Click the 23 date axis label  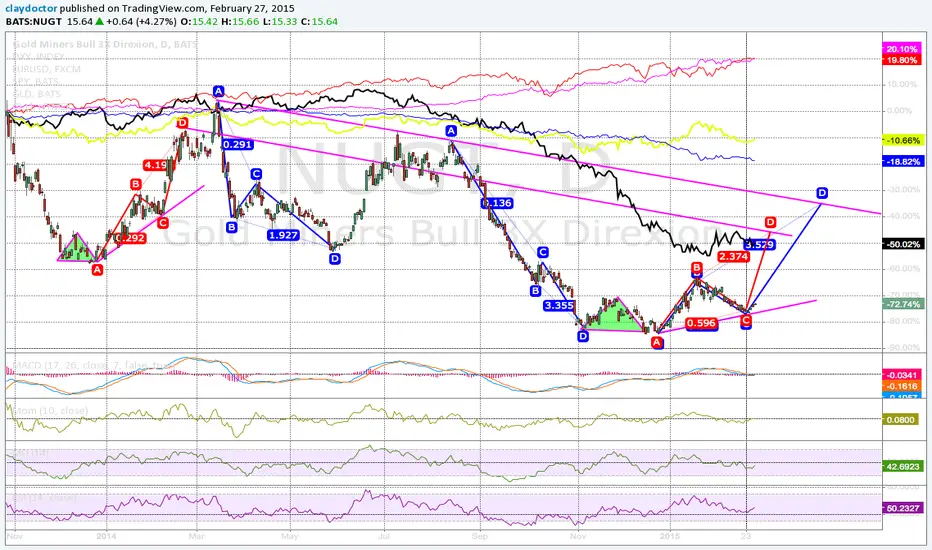[x=747, y=536]
